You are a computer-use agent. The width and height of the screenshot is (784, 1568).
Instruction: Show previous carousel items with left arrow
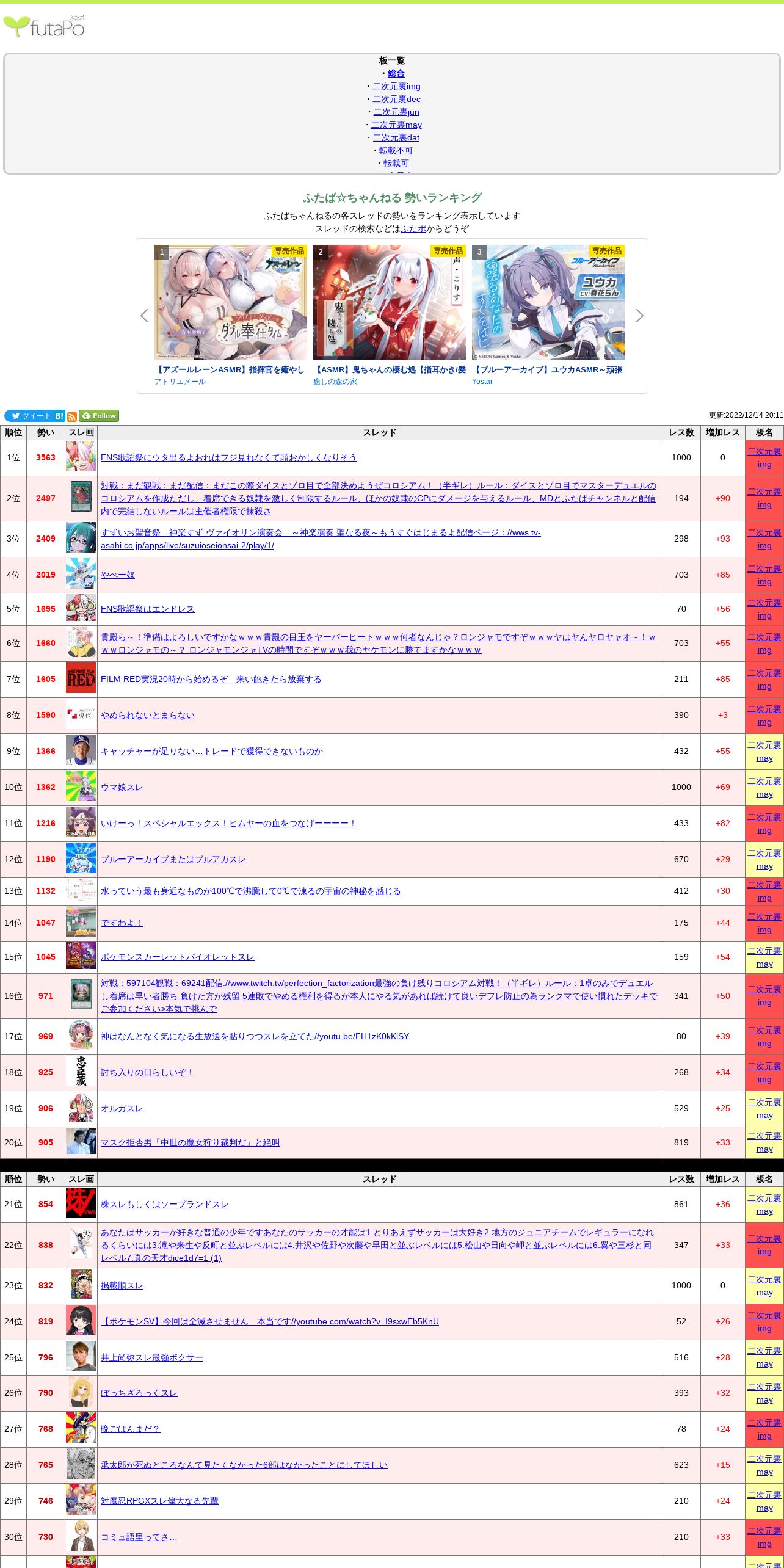[x=144, y=316]
